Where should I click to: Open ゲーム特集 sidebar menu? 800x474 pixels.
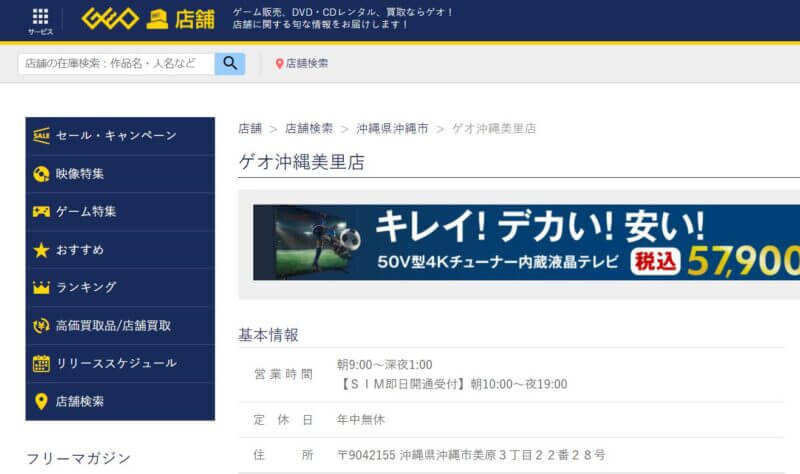coord(120,212)
